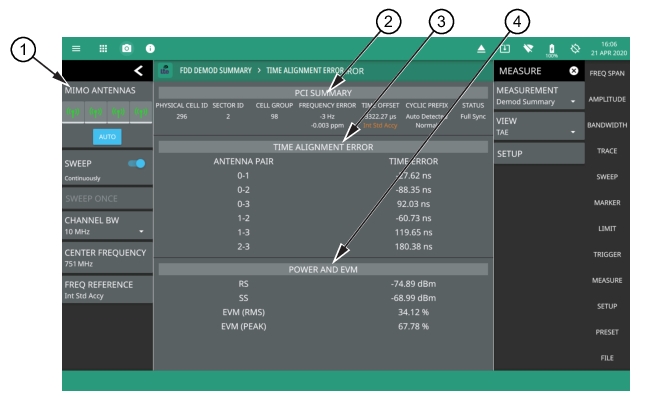Screen dimensions: 651x398
Task: Click the cell group value 98
Action: click(274, 117)
